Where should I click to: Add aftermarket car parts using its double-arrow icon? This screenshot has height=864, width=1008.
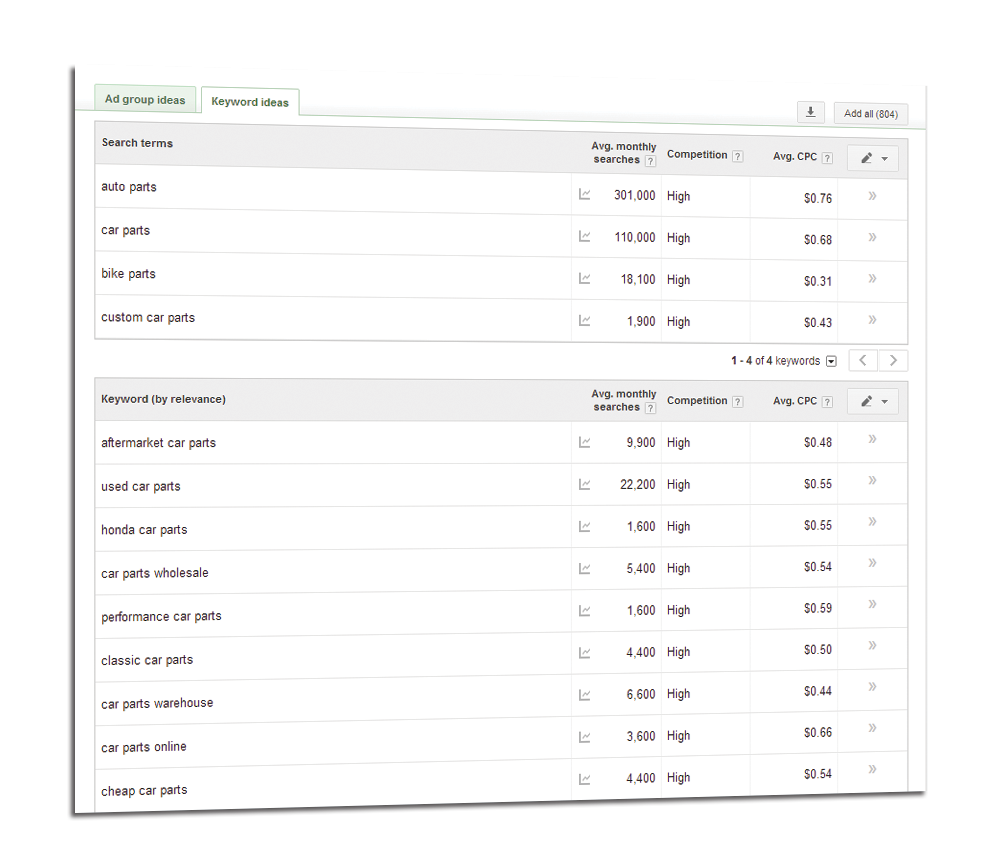873,437
